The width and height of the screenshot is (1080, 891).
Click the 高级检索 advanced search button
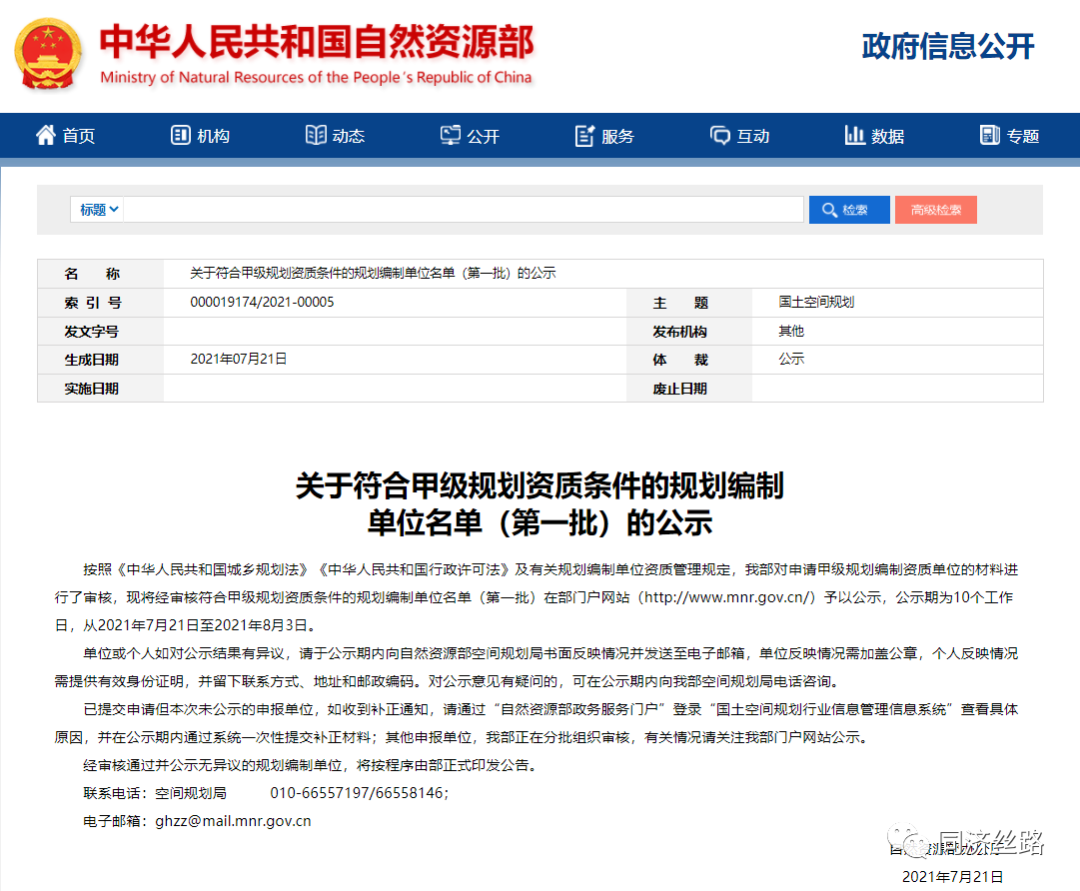936,210
